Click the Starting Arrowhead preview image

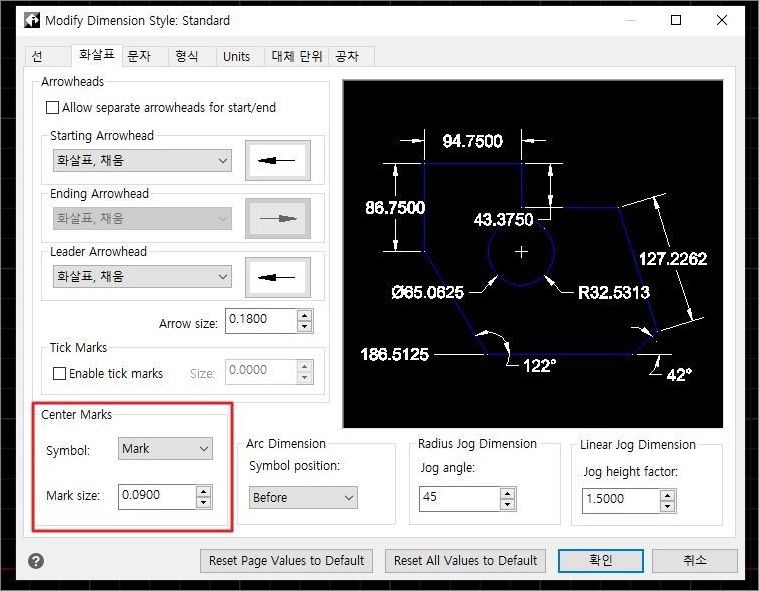[277, 160]
